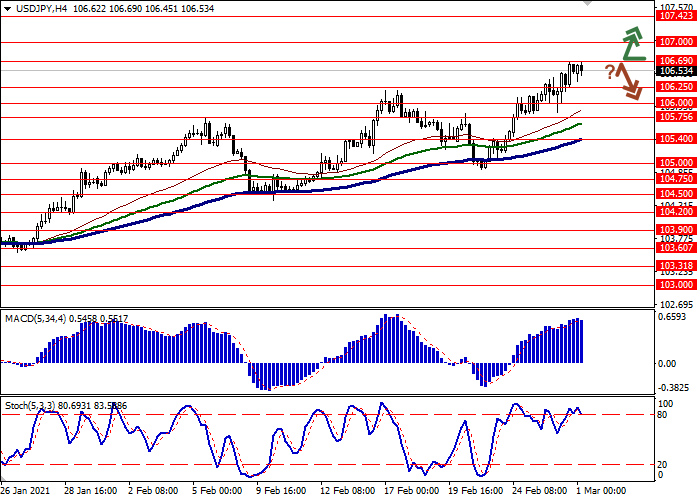The height and width of the screenshot is (500, 700).
Task: Open the USDJPY chart dropdown triangle
Action: [8, 9]
